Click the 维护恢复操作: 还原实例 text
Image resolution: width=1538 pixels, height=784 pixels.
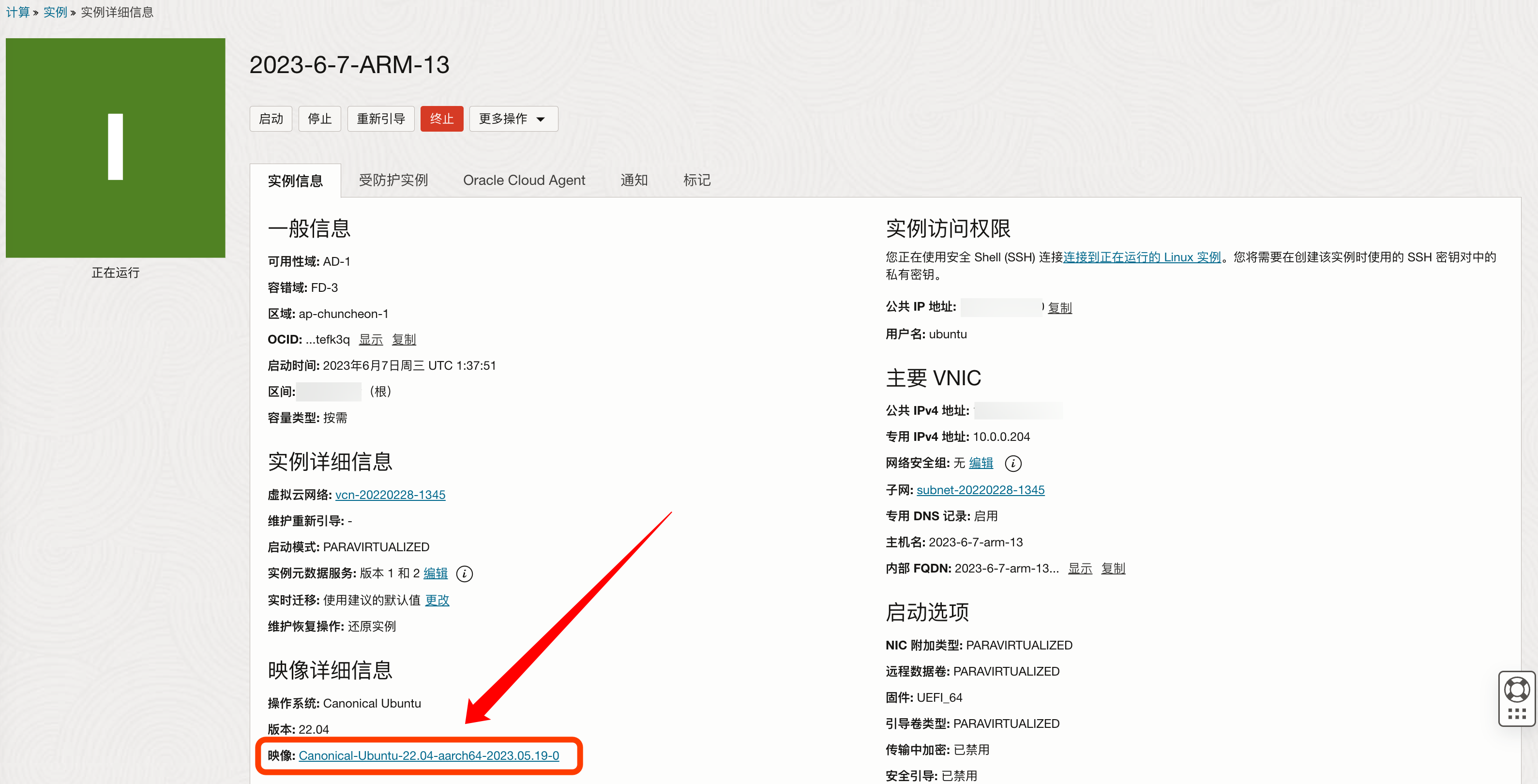click(x=332, y=626)
